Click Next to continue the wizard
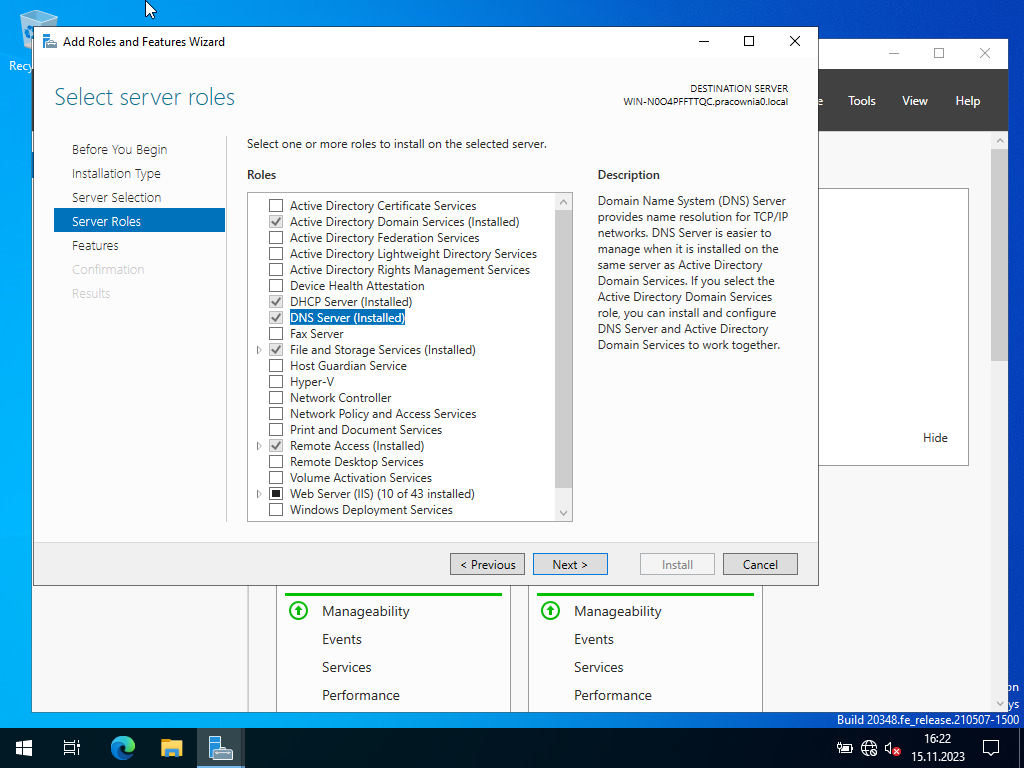The width and height of the screenshot is (1024, 768). click(570, 564)
